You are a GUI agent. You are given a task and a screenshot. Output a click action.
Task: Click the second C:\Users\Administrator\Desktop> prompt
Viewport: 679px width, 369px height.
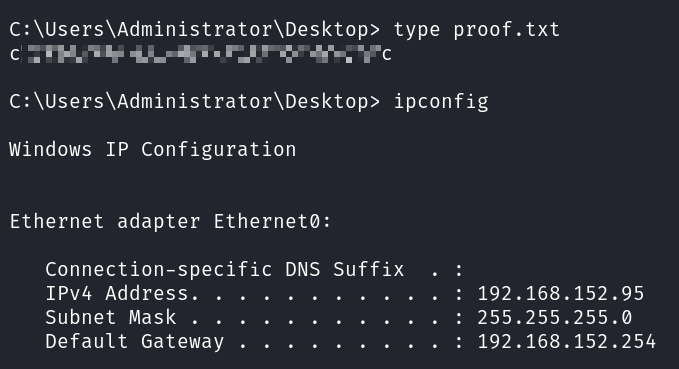(x=195, y=102)
